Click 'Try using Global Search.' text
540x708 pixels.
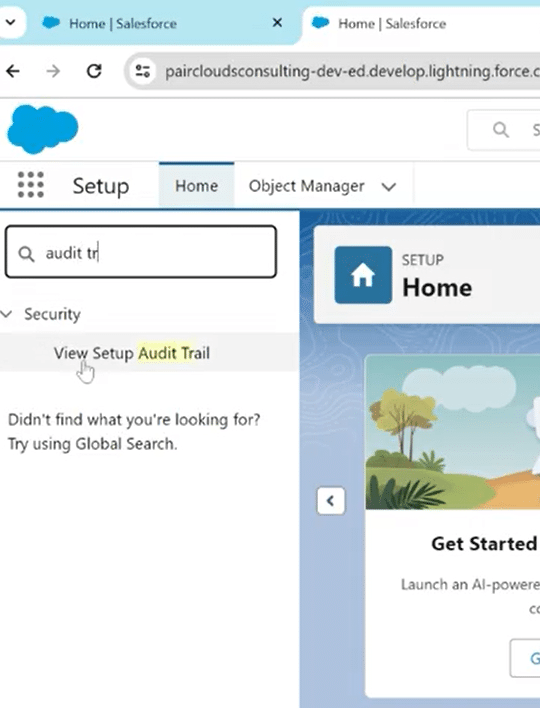[x=92, y=444]
